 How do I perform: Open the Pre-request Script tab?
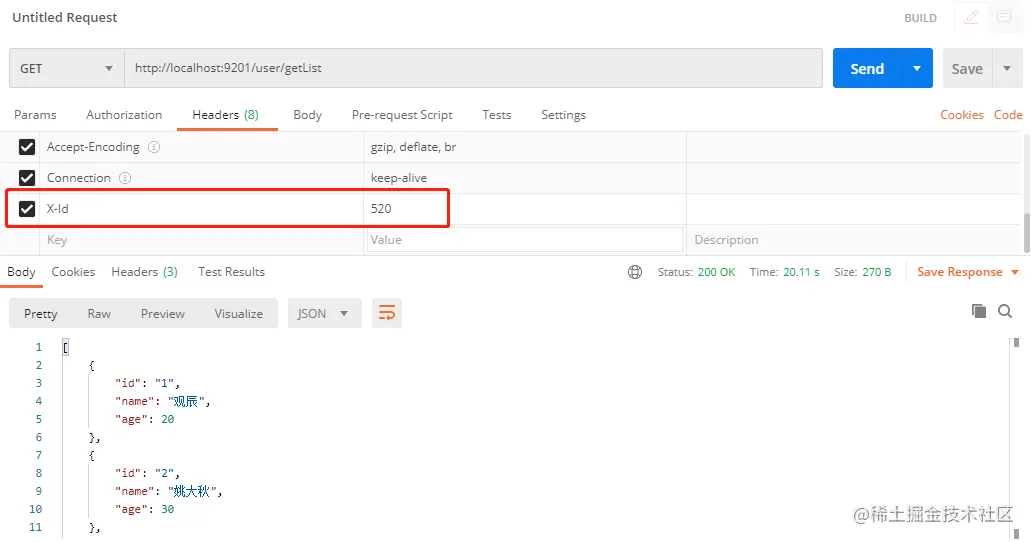coord(402,115)
